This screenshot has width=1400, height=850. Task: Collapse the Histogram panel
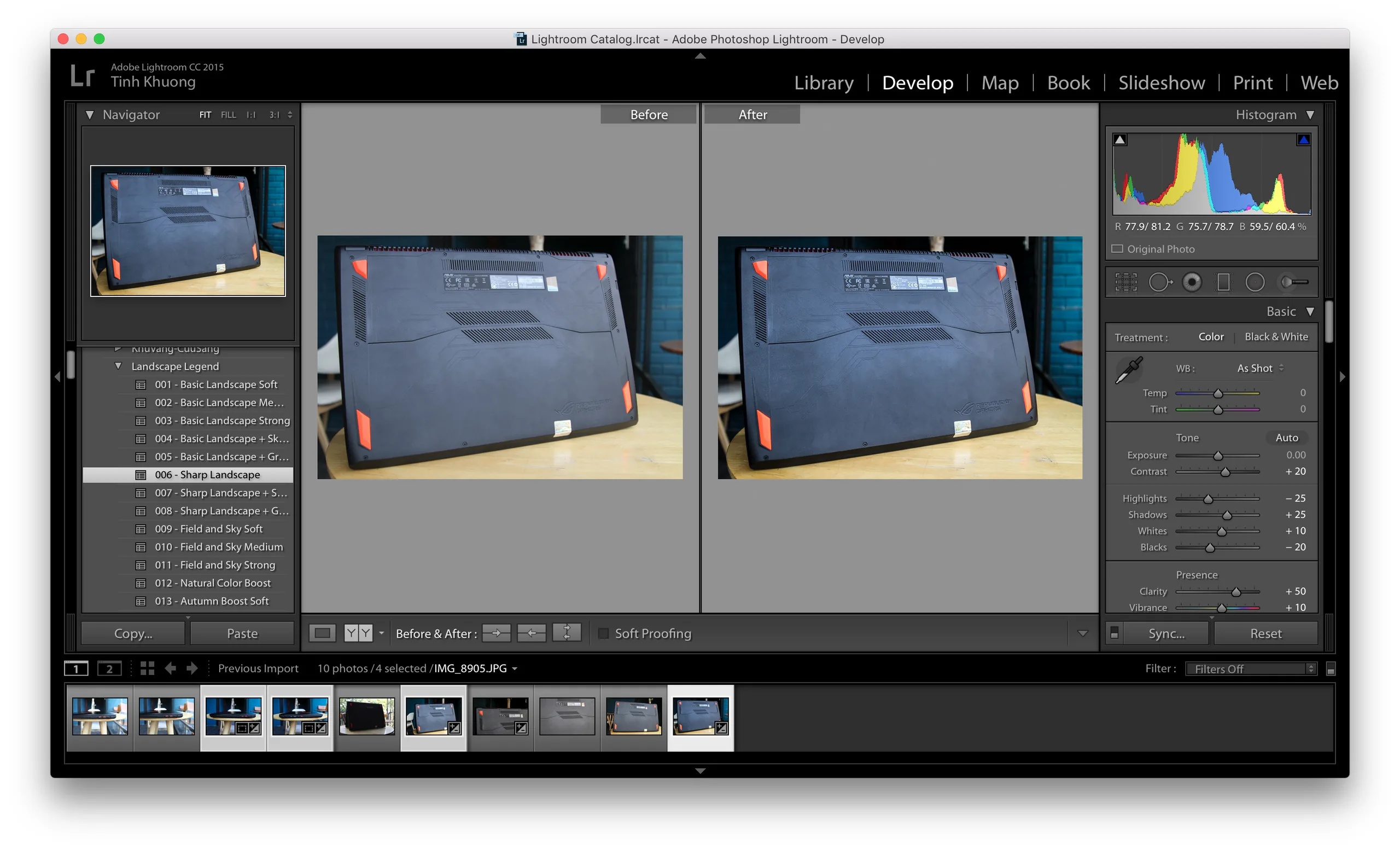tap(1310, 115)
